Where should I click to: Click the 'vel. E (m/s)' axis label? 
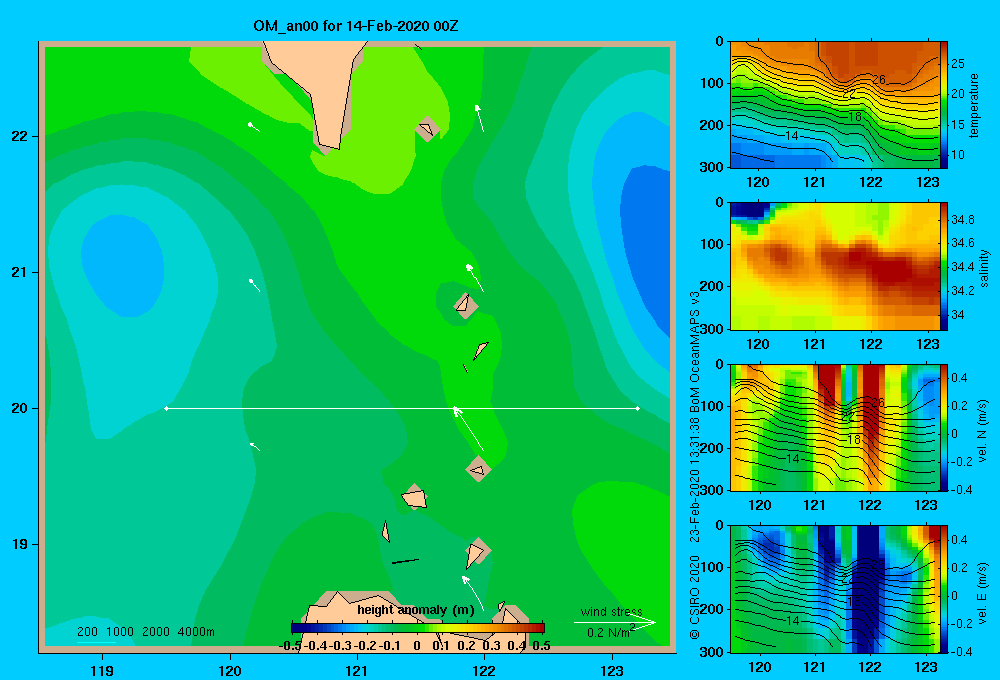[x=983, y=592]
